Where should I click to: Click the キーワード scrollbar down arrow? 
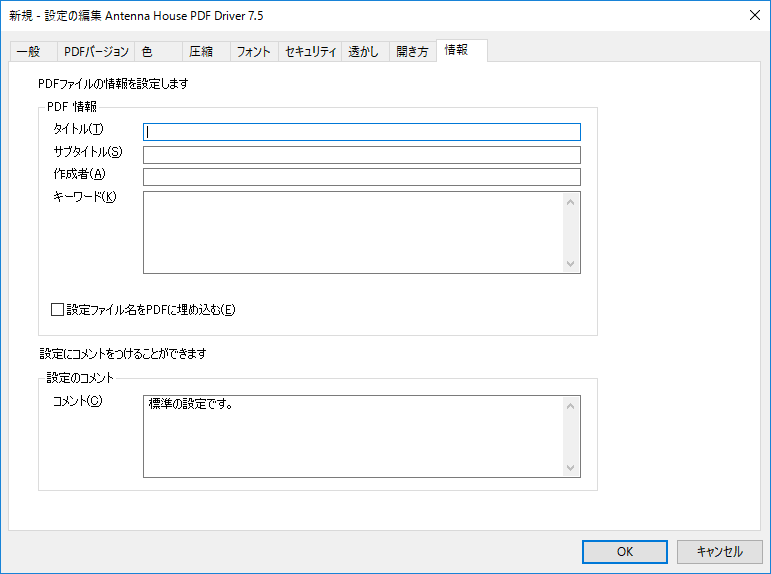click(x=570, y=264)
